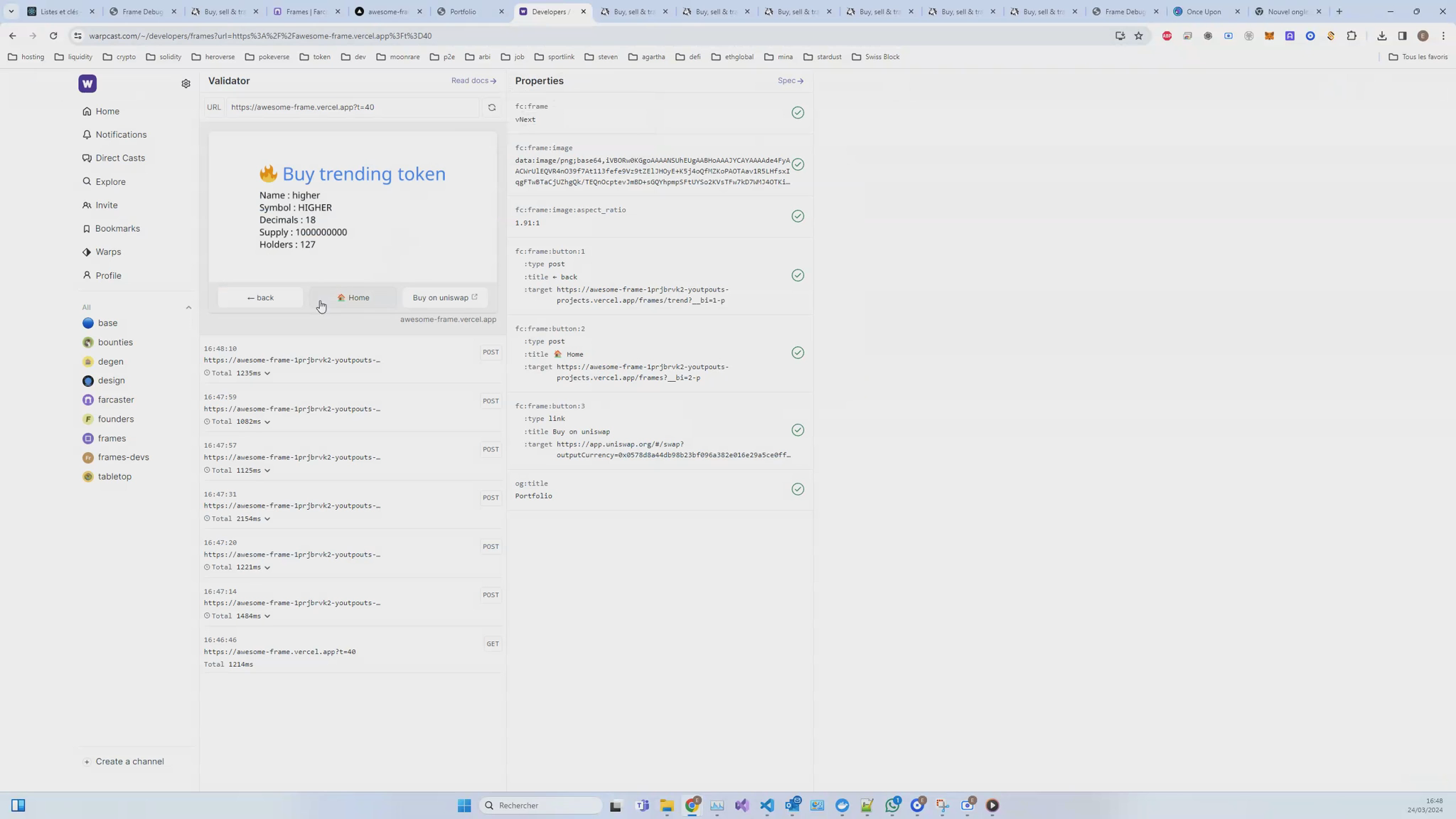Open the crypto bookmarks folder
The height and width of the screenshot is (819, 1456).
(119, 57)
